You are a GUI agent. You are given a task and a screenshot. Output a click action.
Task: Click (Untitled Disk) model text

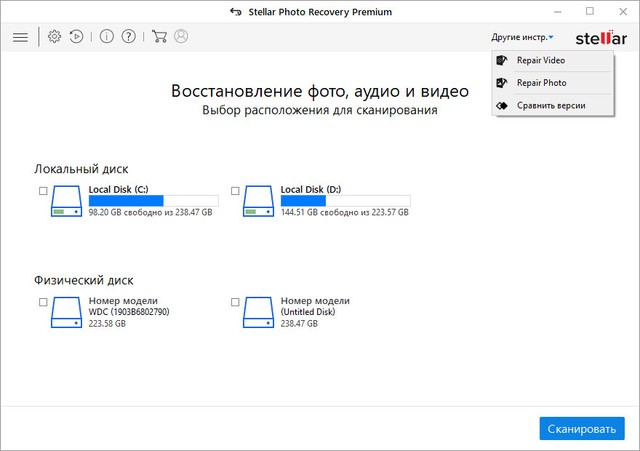[x=308, y=312]
